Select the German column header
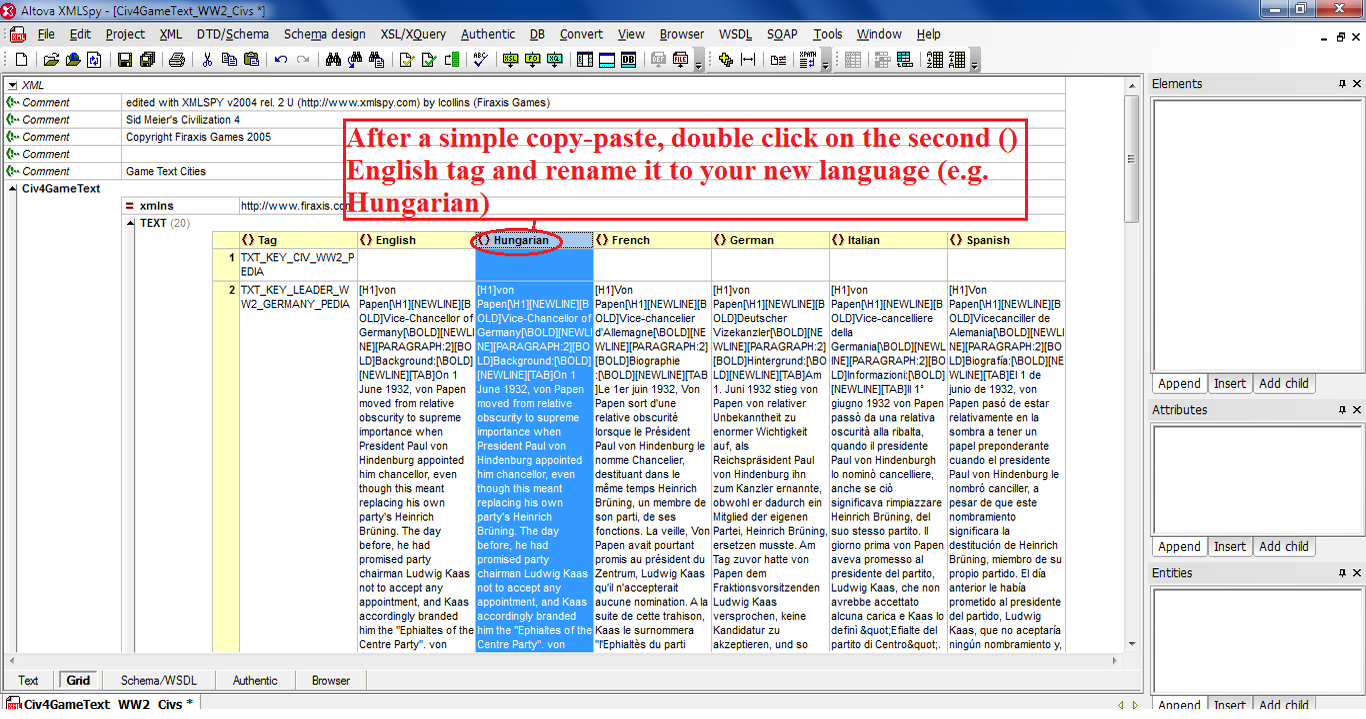Image resolution: width=1366 pixels, height=719 pixels. pyautogui.click(x=770, y=240)
